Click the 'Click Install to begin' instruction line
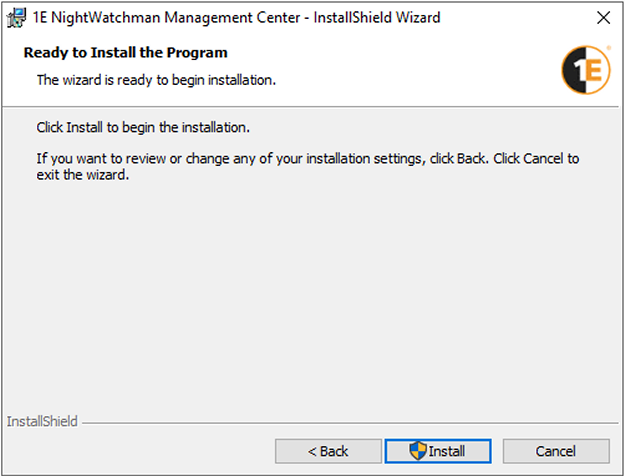625x476 pixels. click(143, 128)
